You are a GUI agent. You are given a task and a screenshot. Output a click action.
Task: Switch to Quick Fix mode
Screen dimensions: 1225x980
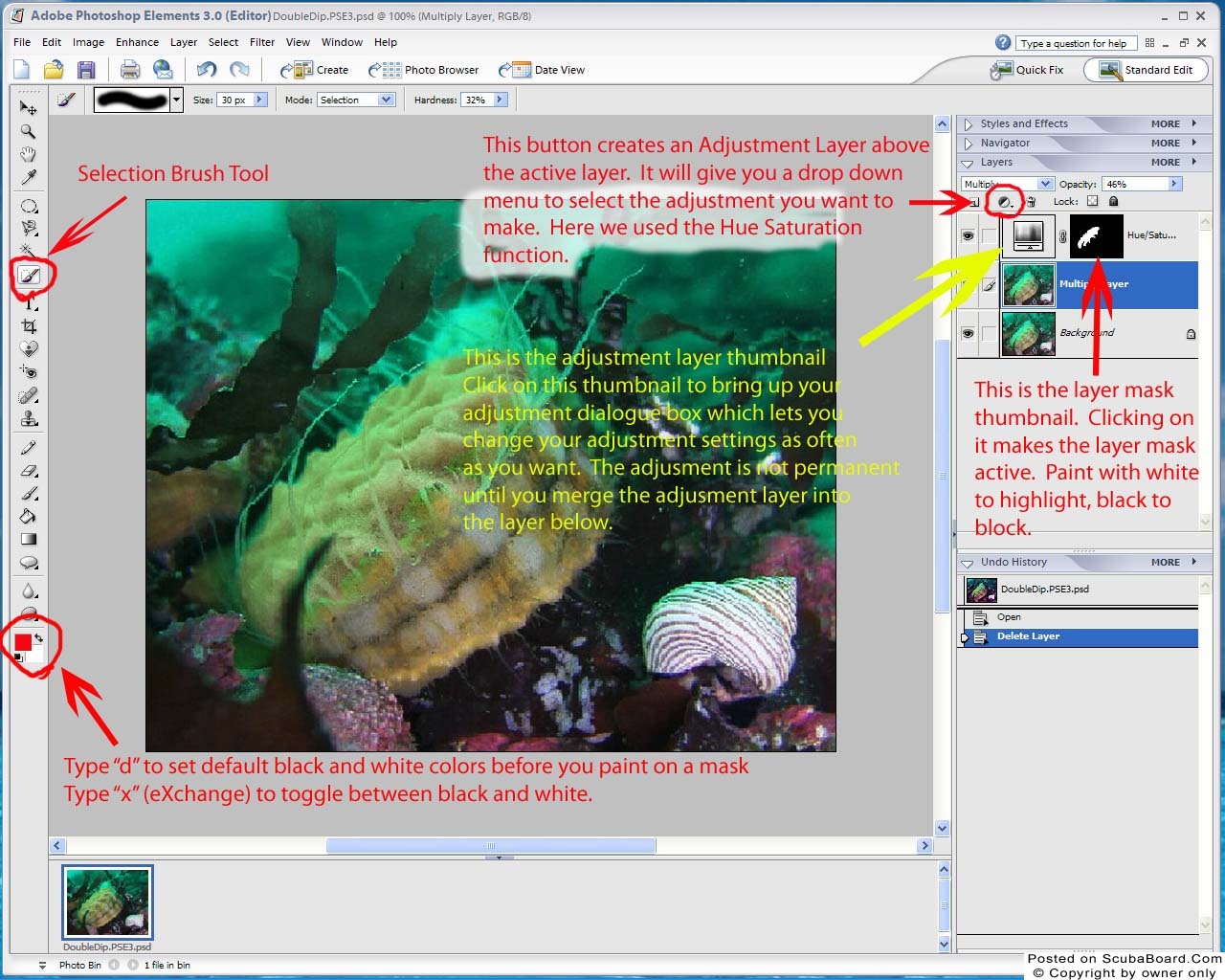coord(1028,70)
